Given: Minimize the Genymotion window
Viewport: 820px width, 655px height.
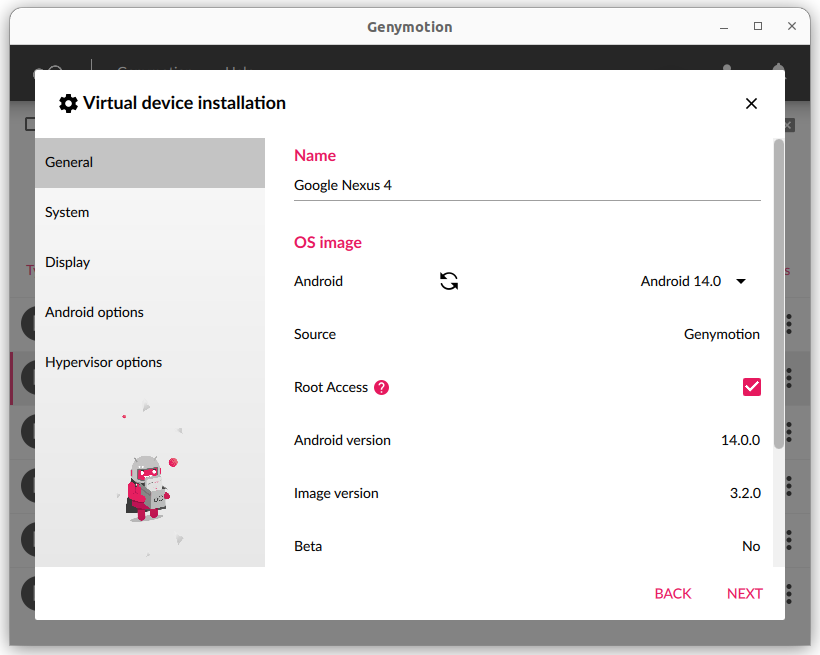Looking at the screenshot, I should pyautogui.click(x=723, y=26).
